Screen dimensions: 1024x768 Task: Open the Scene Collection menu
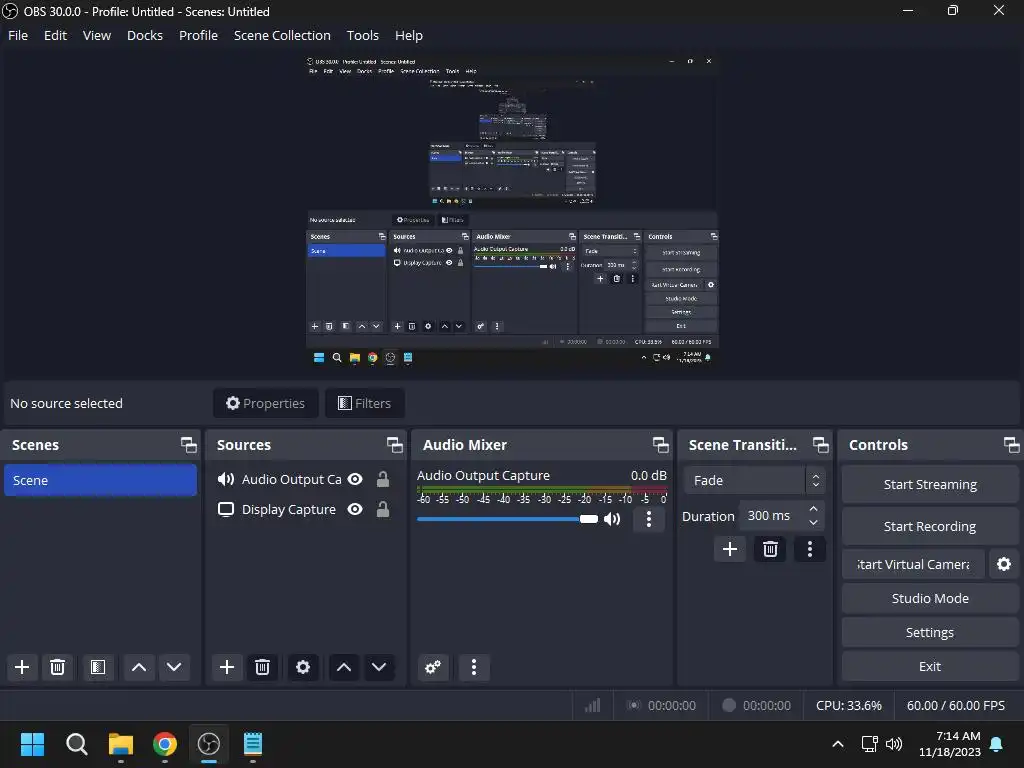(282, 35)
